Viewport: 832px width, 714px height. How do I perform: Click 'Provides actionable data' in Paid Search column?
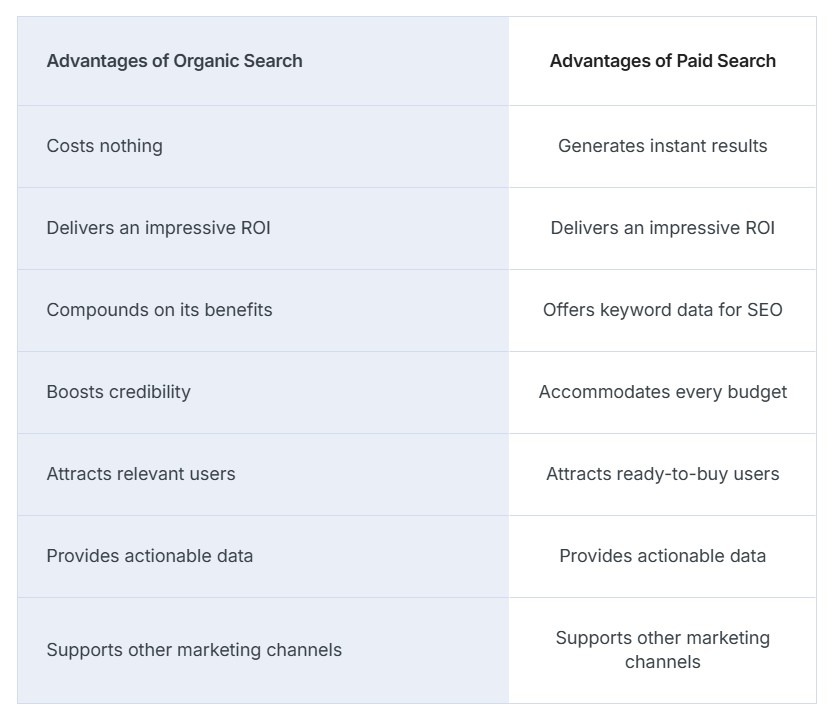(662, 556)
